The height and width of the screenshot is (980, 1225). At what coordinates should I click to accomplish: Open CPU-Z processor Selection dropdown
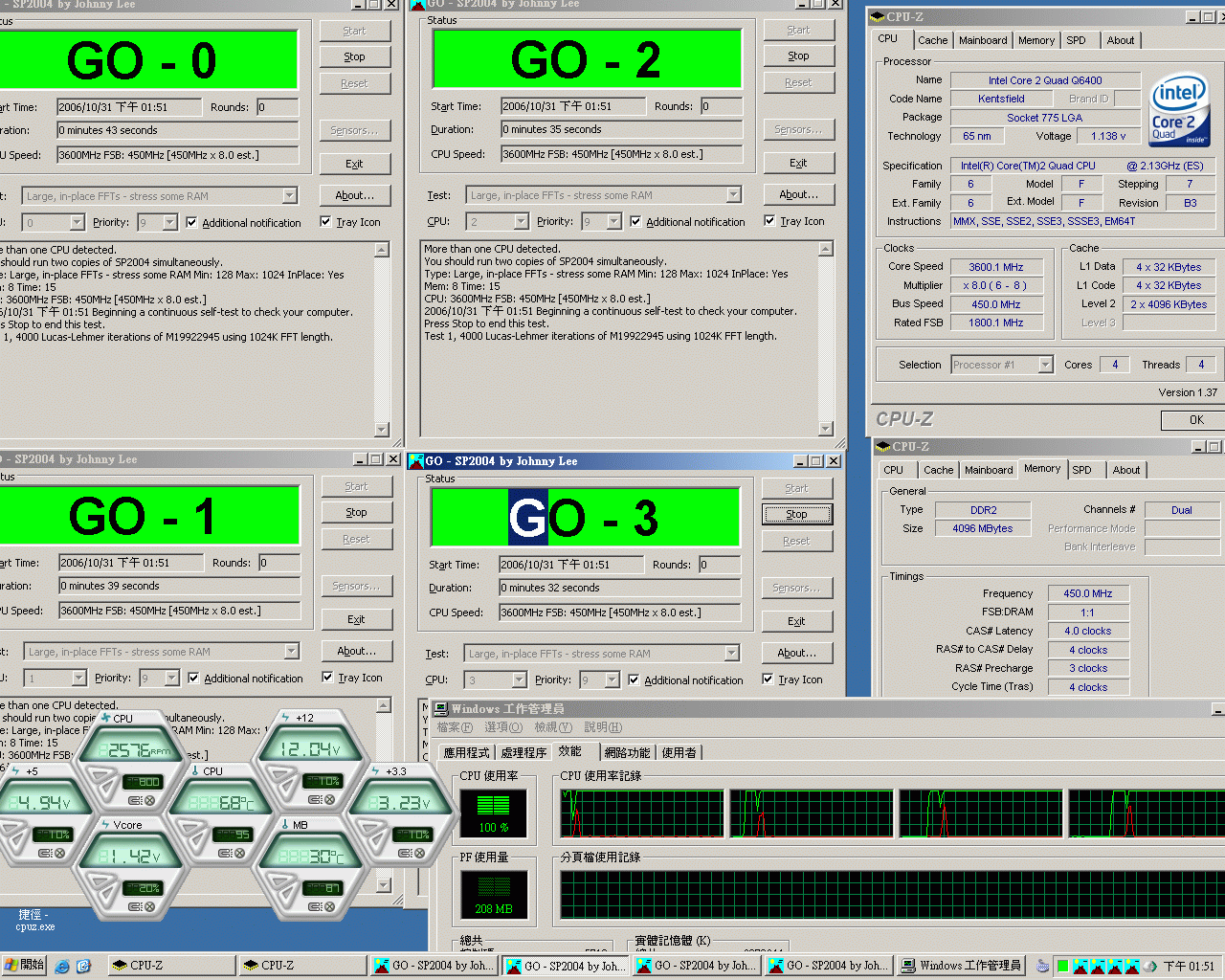[1045, 365]
